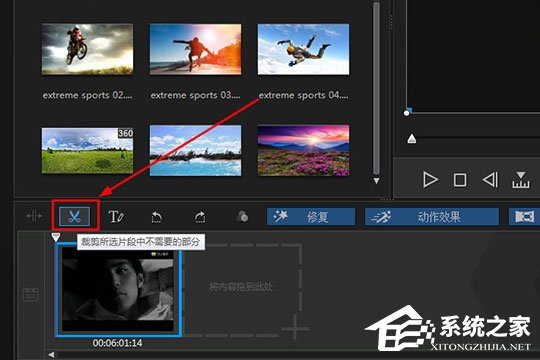Image resolution: width=540 pixels, height=360 pixels.
Task: Undo the last action
Action: (x=157, y=217)
